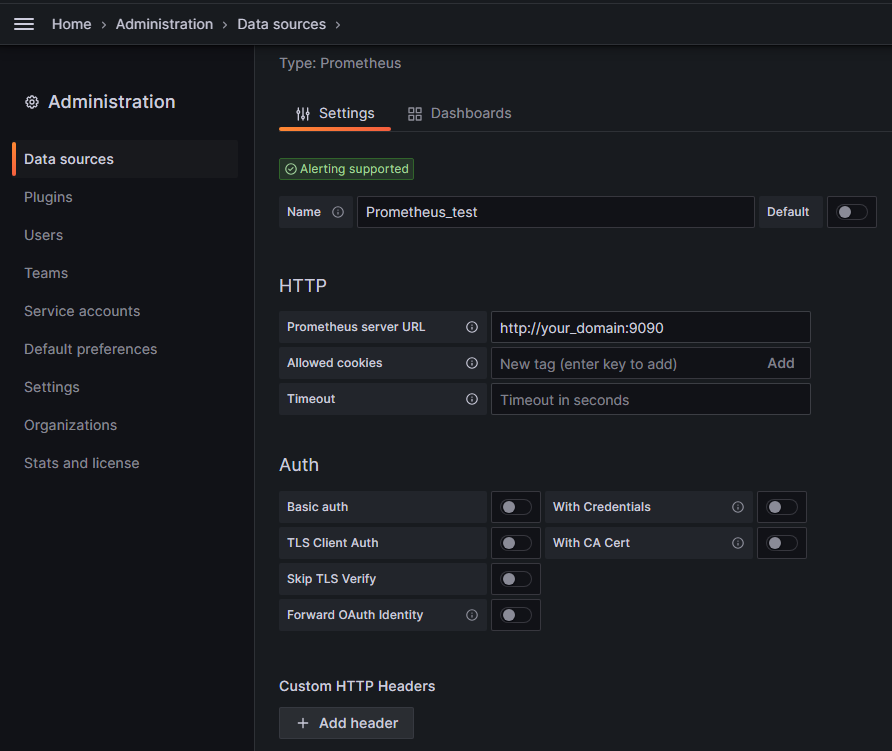Enable Skip TLS Verify toggle
Screen dimensions: 892x751
pyautogui.click(x=515, y=579)
